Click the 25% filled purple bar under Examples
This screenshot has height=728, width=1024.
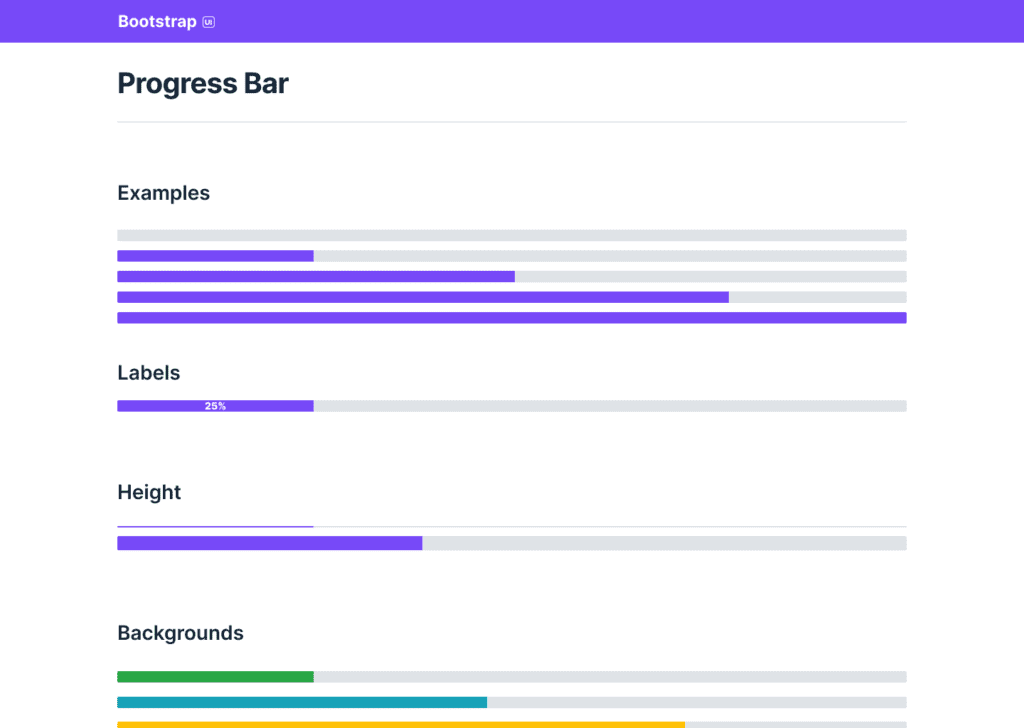tap(215, 256)
